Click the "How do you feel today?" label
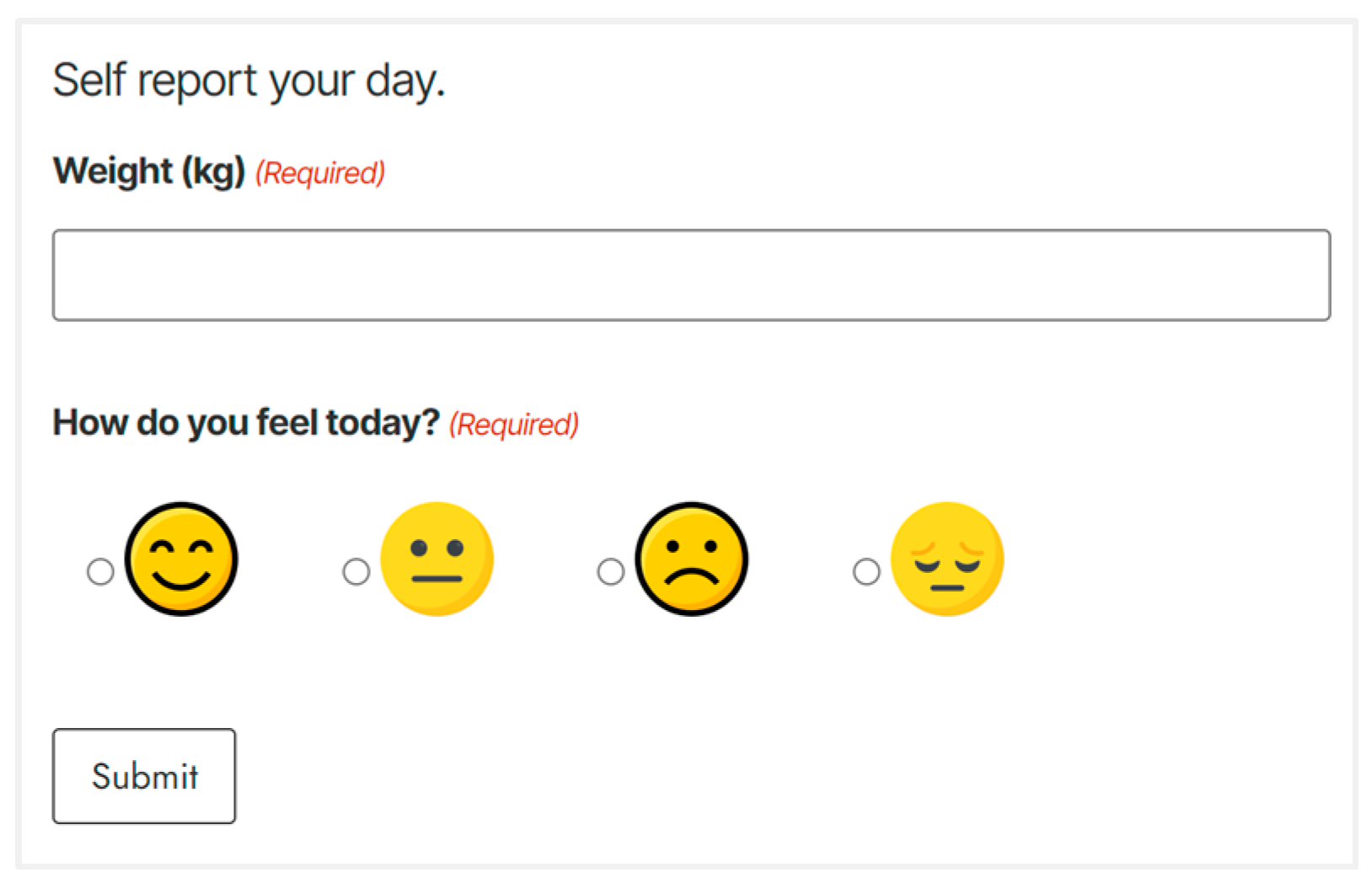Viewport: 1372px width, 894px height. (x=246, y=422)
